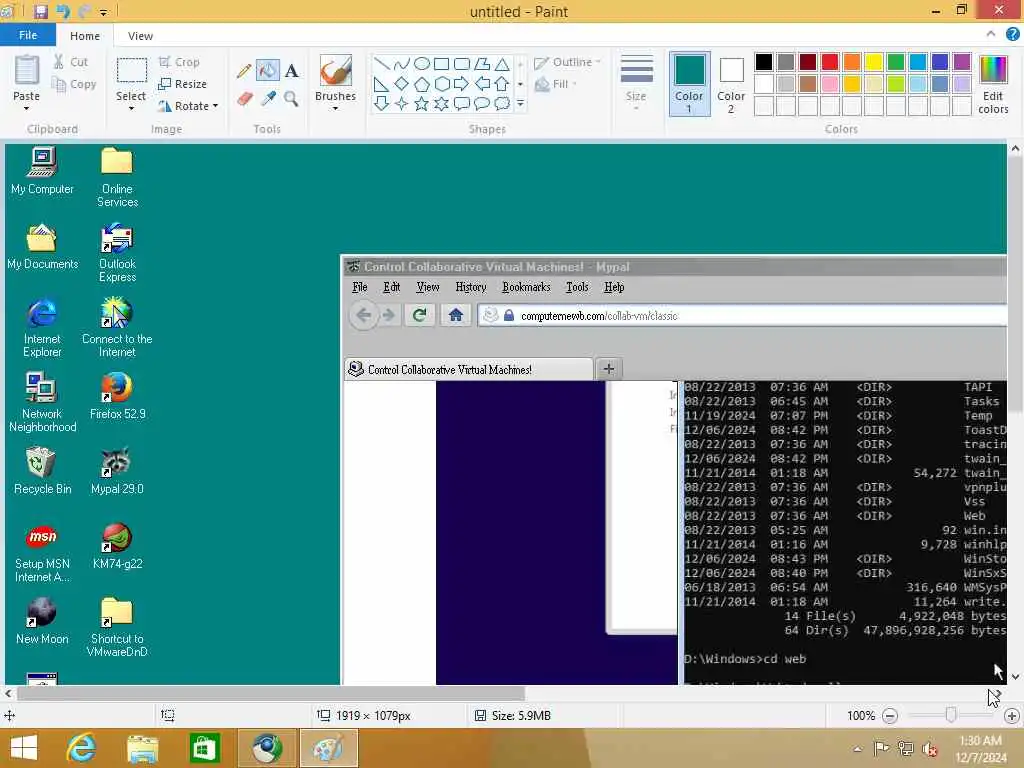Choose the Rounded rectangle shape
Image resolution: width=1024 pixels, height=768 pixels.
462,64
